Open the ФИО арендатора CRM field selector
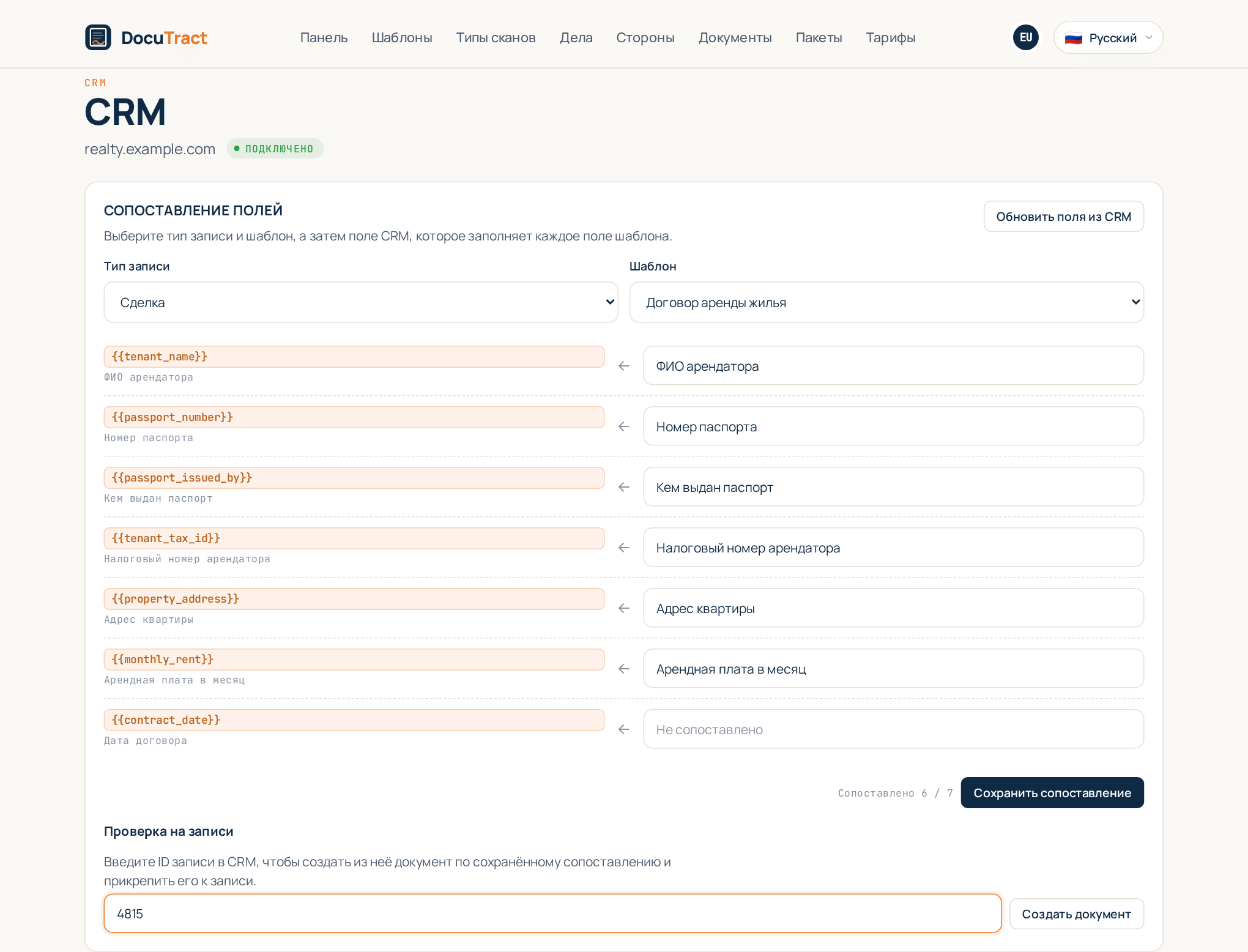The height and width of the screenshot is (952, 1248). [893, 366]
